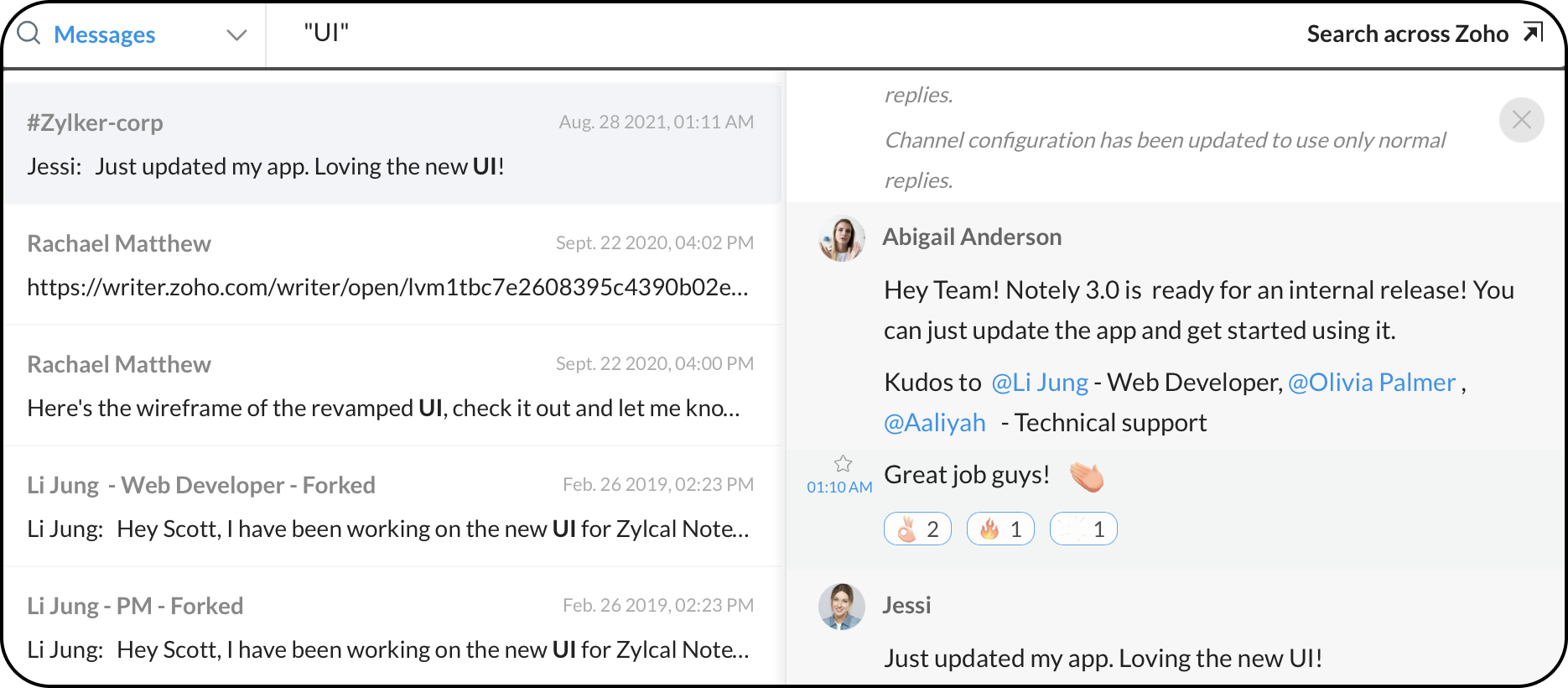Viewport: 1568px width, 688px height.
Task: Click Jessi's profile avatar
Action: [x=842, y=606]
